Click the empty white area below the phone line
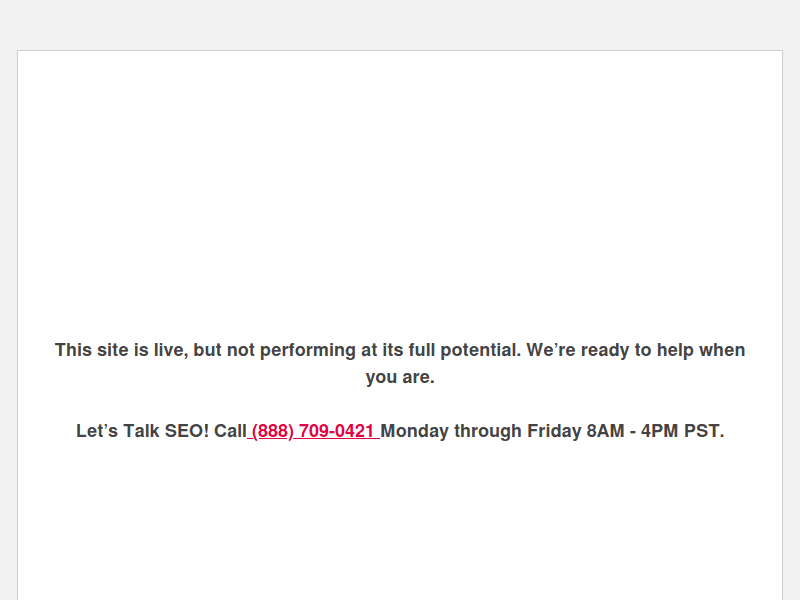 400,530
